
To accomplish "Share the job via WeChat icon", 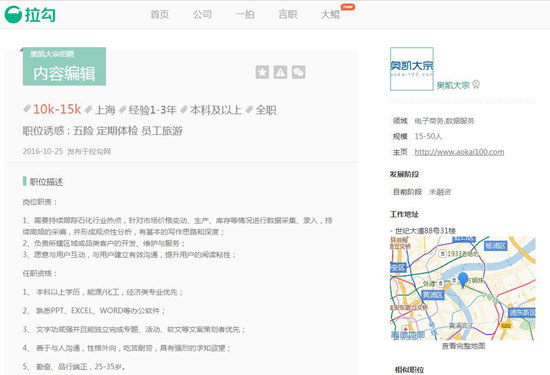I will tap(299, 72).
